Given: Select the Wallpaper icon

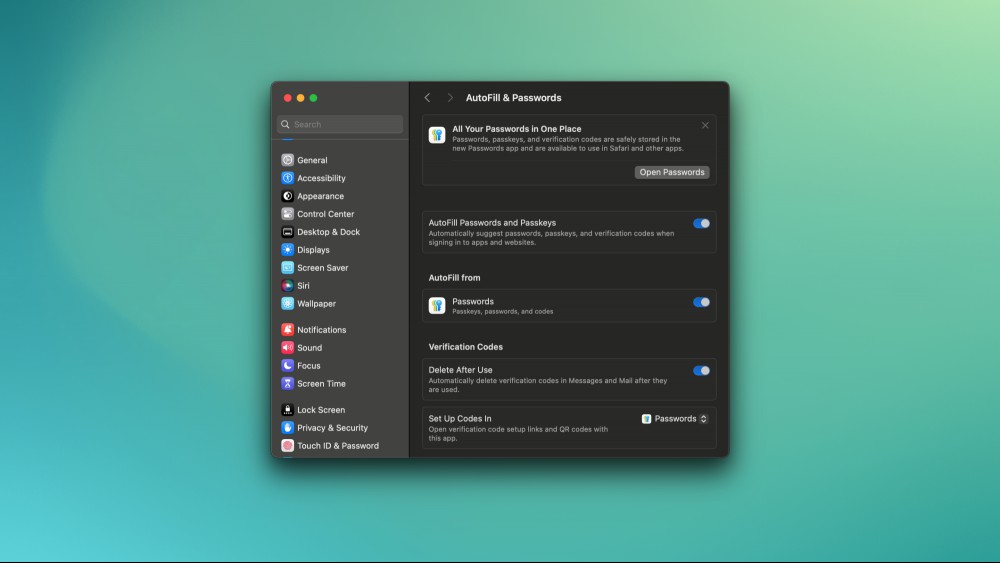Looking at the screenshot, I should click(x=288, y=303).
